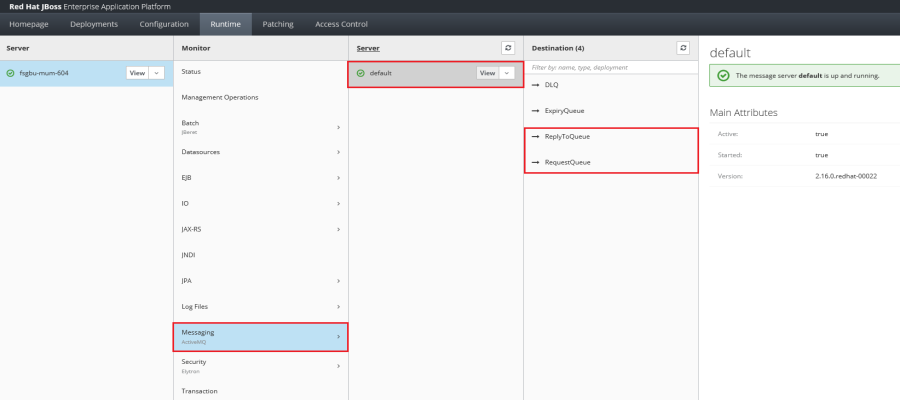Select the RequestQueue destination
Viewport: 900px width, 400px height.
pos(611,162)
